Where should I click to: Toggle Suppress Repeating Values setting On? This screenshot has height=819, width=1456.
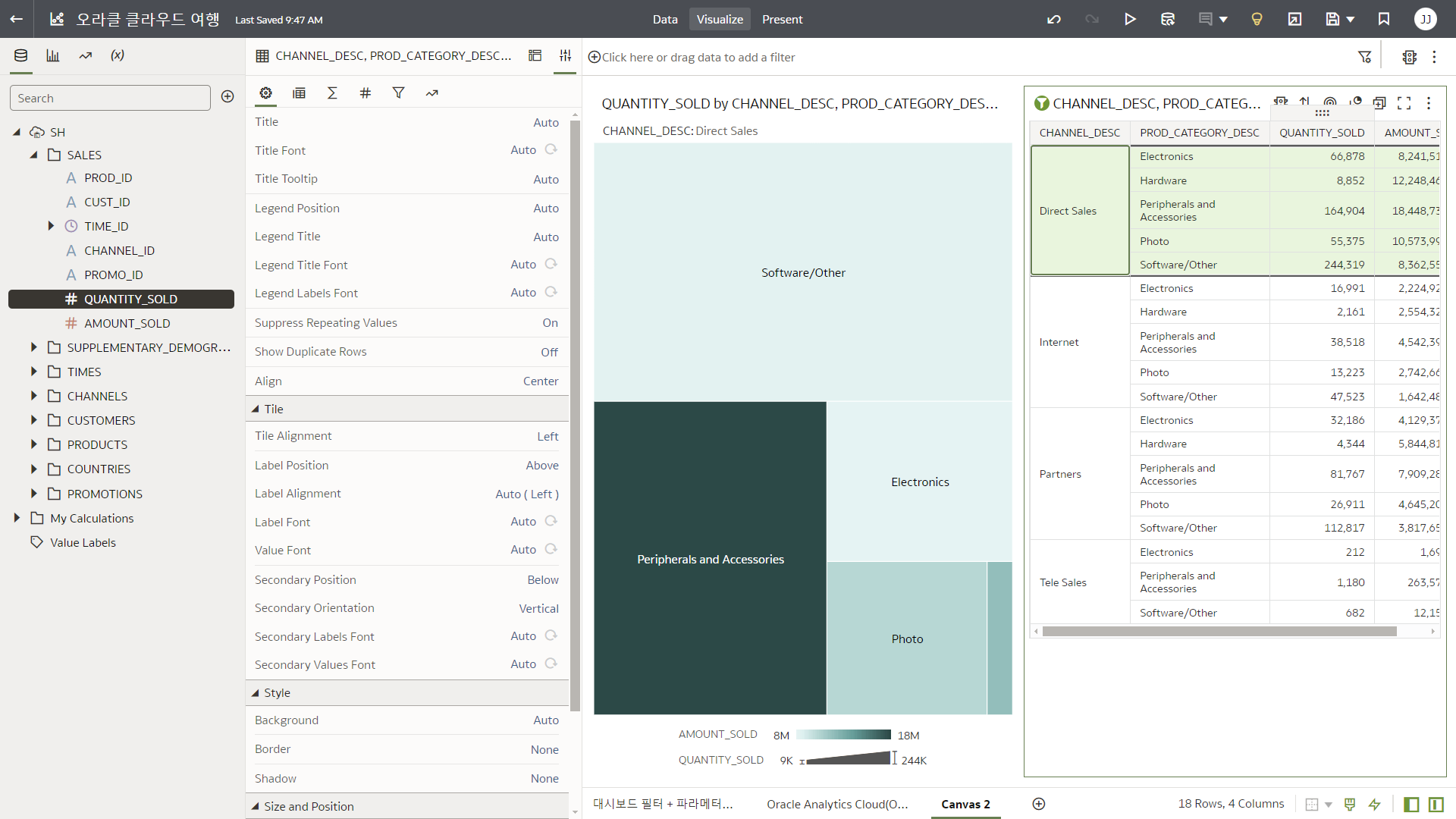click(x=550, y=323)
